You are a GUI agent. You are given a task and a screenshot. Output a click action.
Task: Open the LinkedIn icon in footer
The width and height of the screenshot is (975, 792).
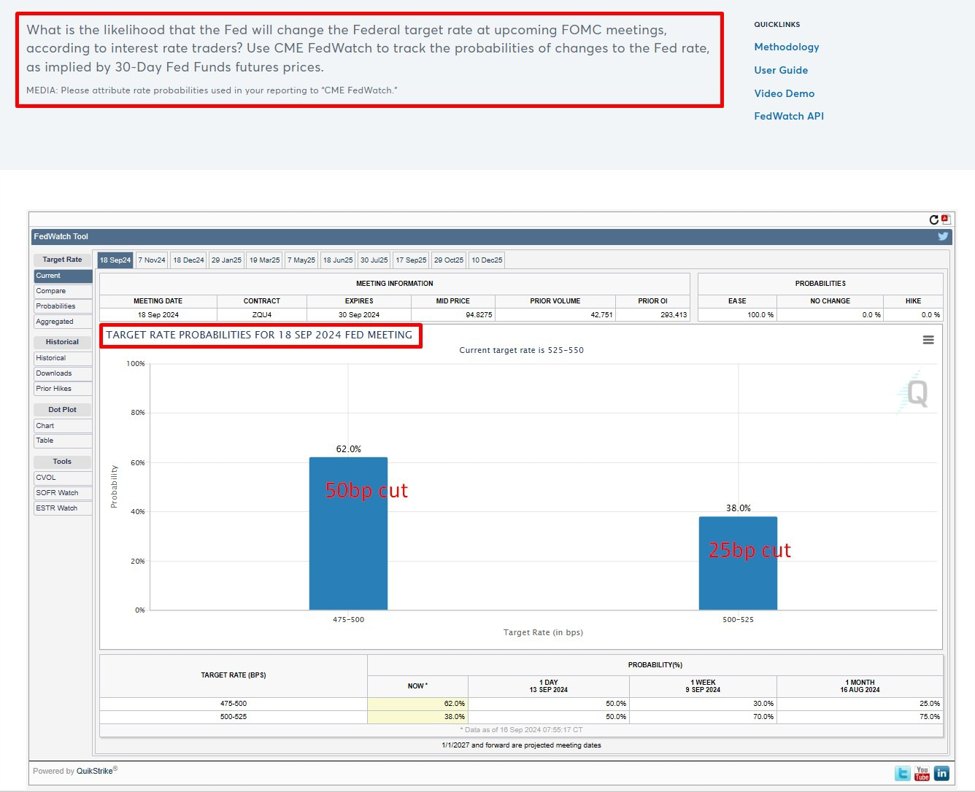tap(941, 774)
